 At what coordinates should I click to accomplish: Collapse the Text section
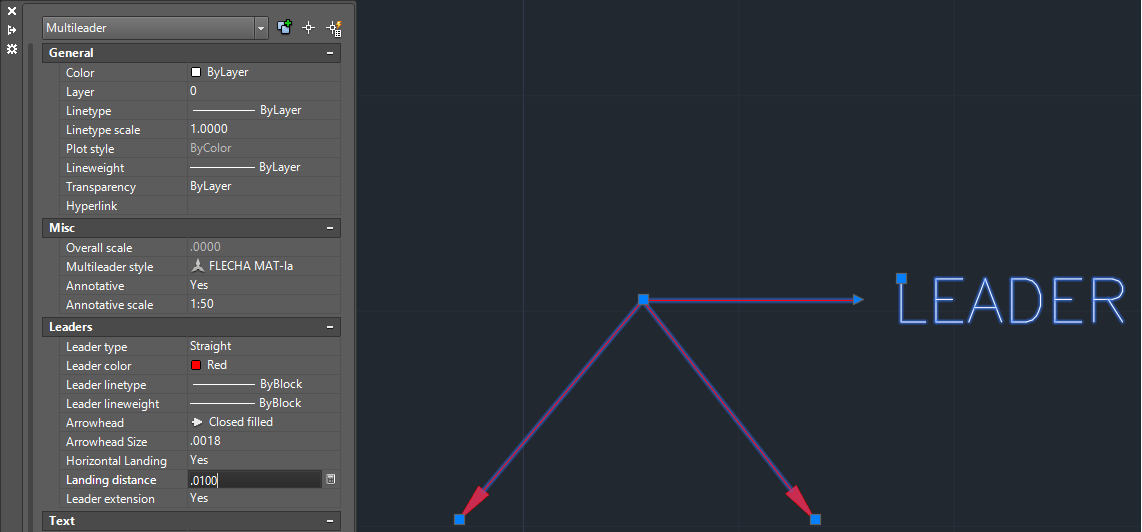click(330, 520)
